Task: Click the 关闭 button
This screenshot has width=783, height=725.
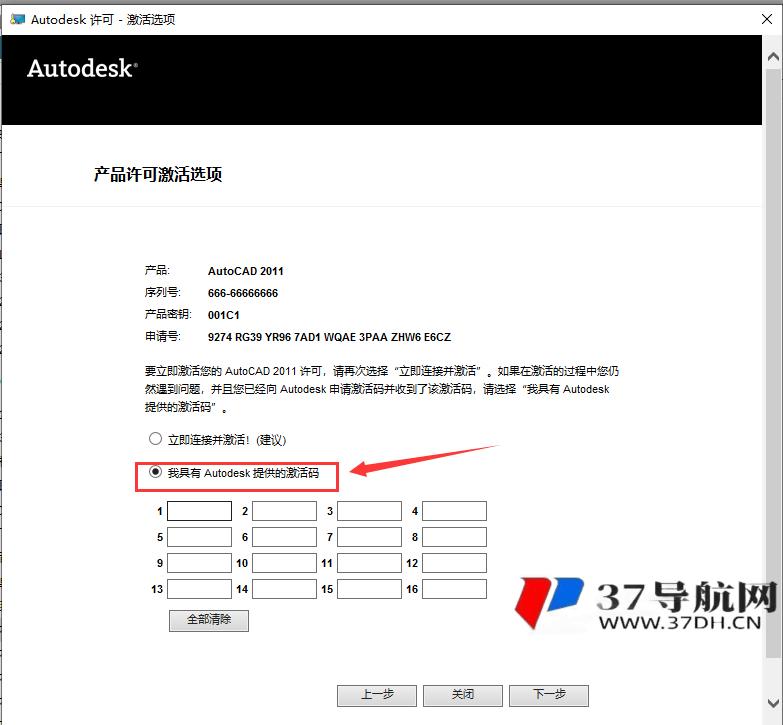Action: coord(463,695)
